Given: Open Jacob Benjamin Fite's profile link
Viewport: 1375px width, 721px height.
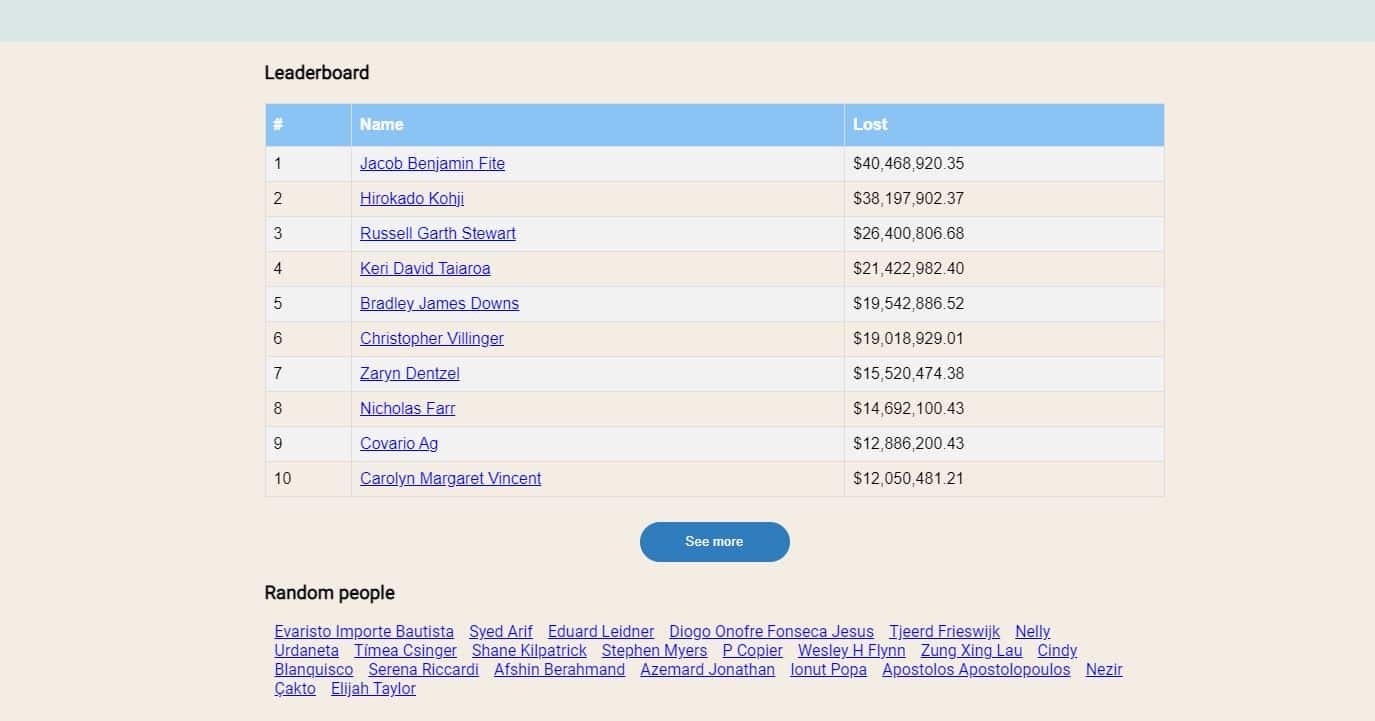Looking at the screenshot, I should [x=432, y=163].
